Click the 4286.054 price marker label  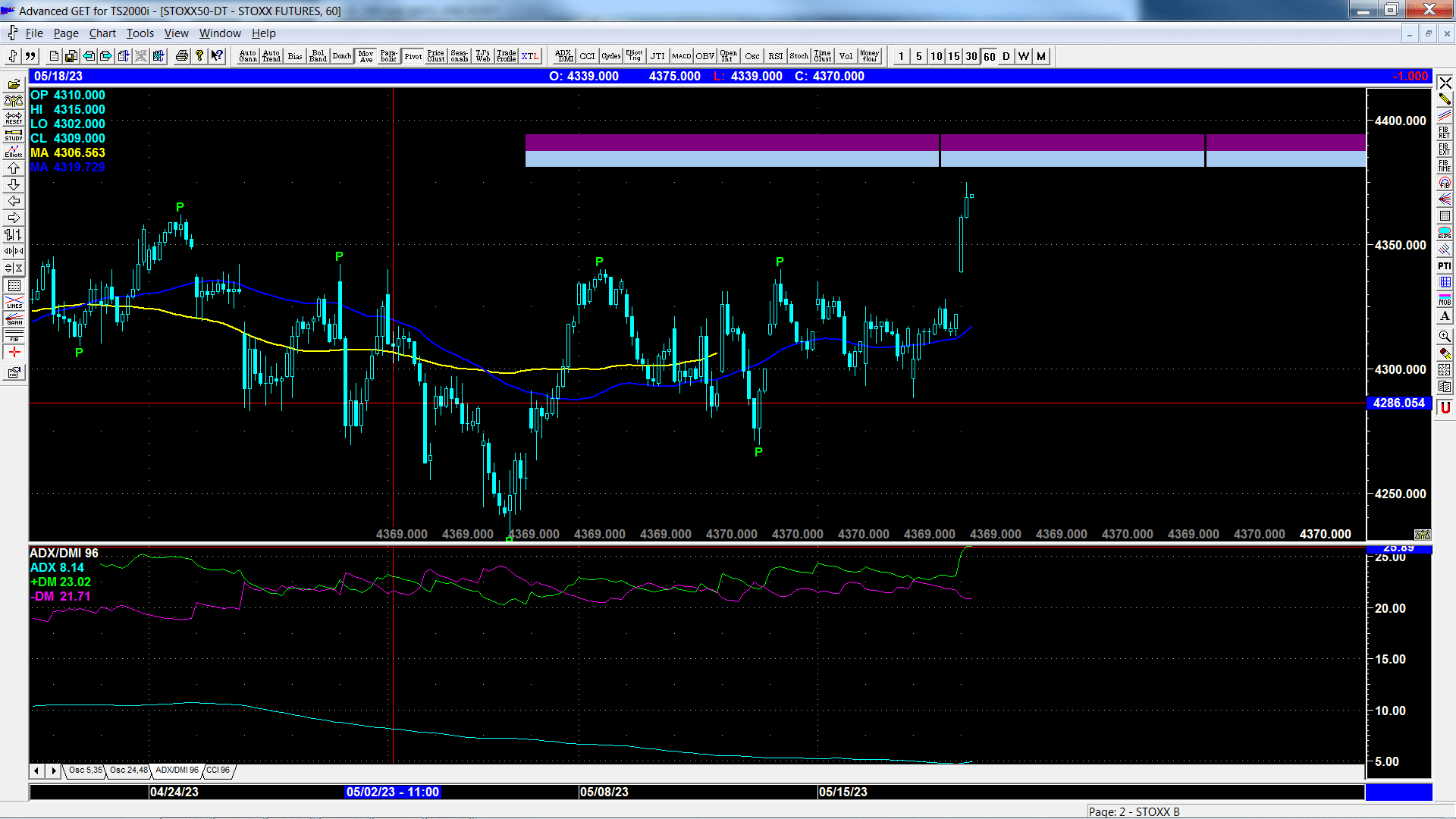click(1398, 403)
